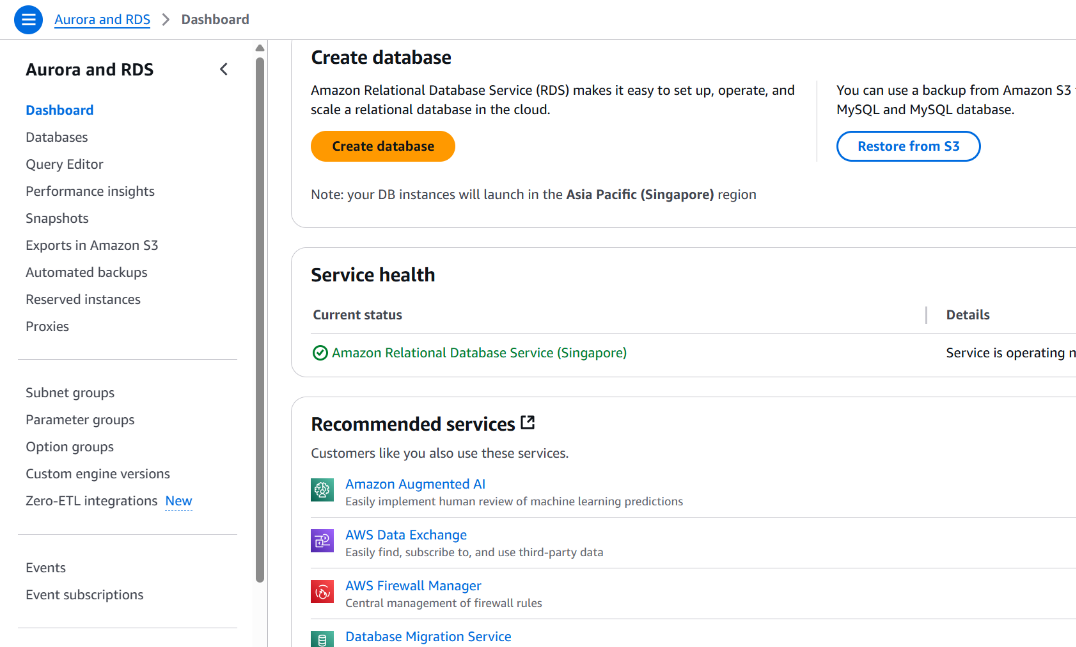Click the Database Migration Service icon
The image size is (1076, 647).
pos(323,639)
